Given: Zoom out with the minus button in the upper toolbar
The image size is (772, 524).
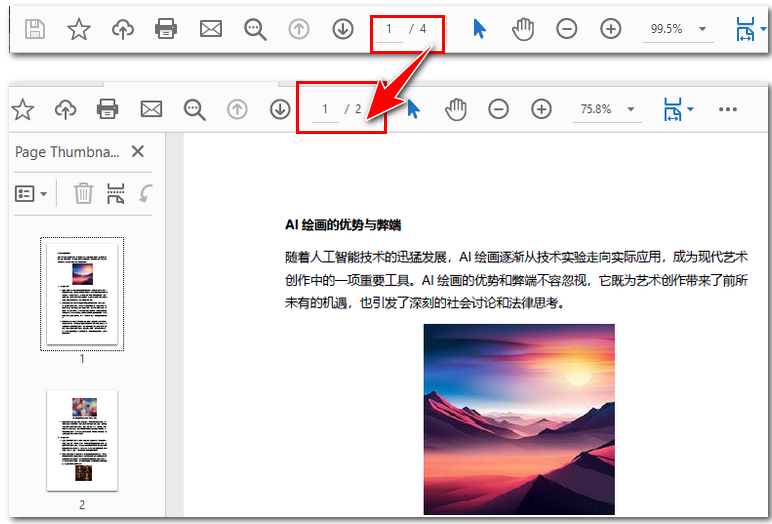Looking at the screenshot, I should tap(567, 29).
